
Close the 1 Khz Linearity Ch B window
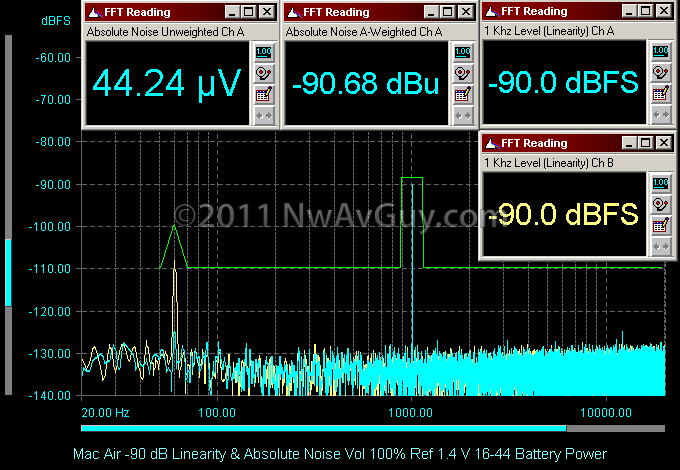pyautogui.click(x=664, y=143)
